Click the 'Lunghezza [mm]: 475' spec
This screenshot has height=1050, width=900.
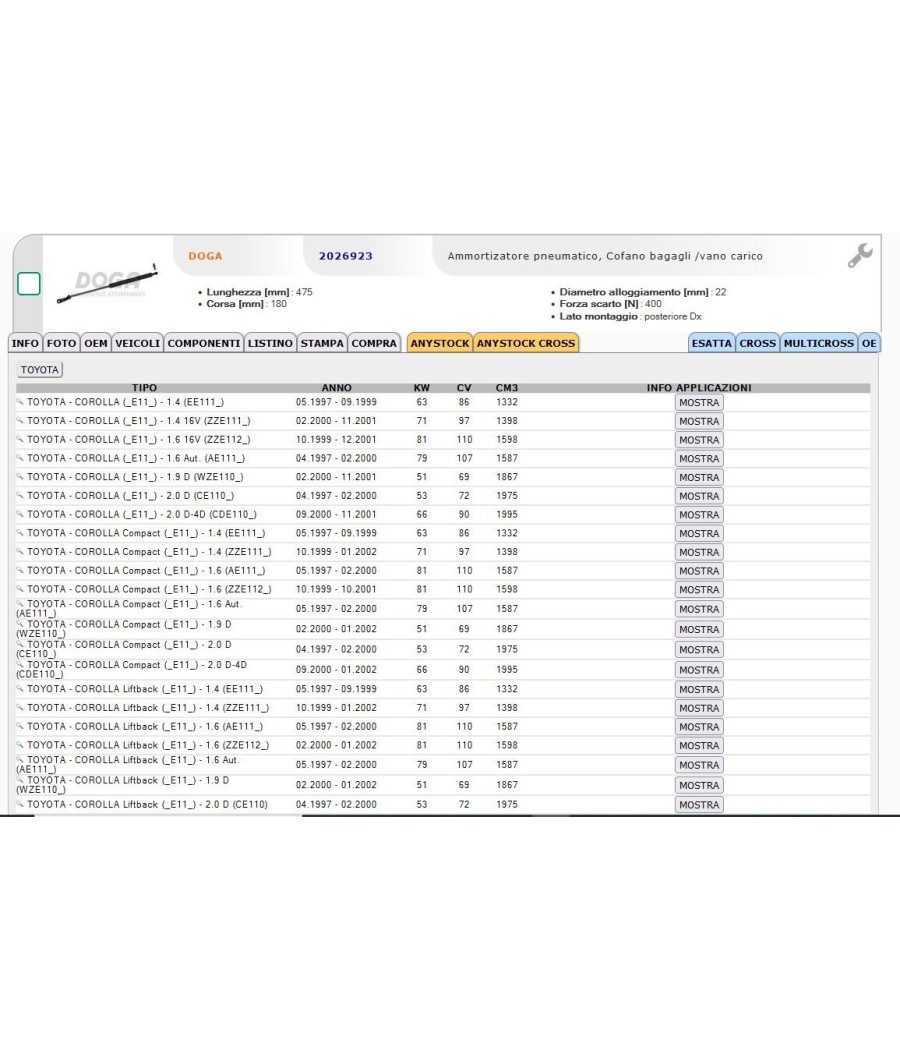point(259,292)
